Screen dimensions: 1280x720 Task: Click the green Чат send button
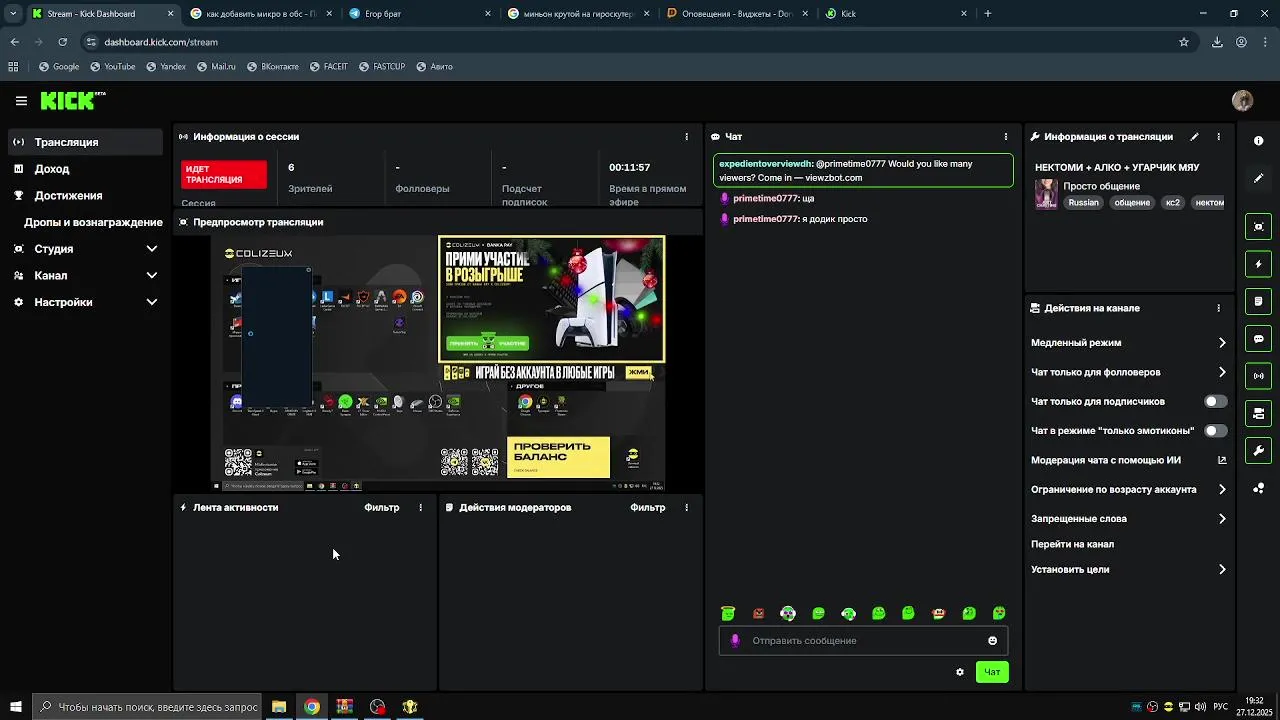992,672
